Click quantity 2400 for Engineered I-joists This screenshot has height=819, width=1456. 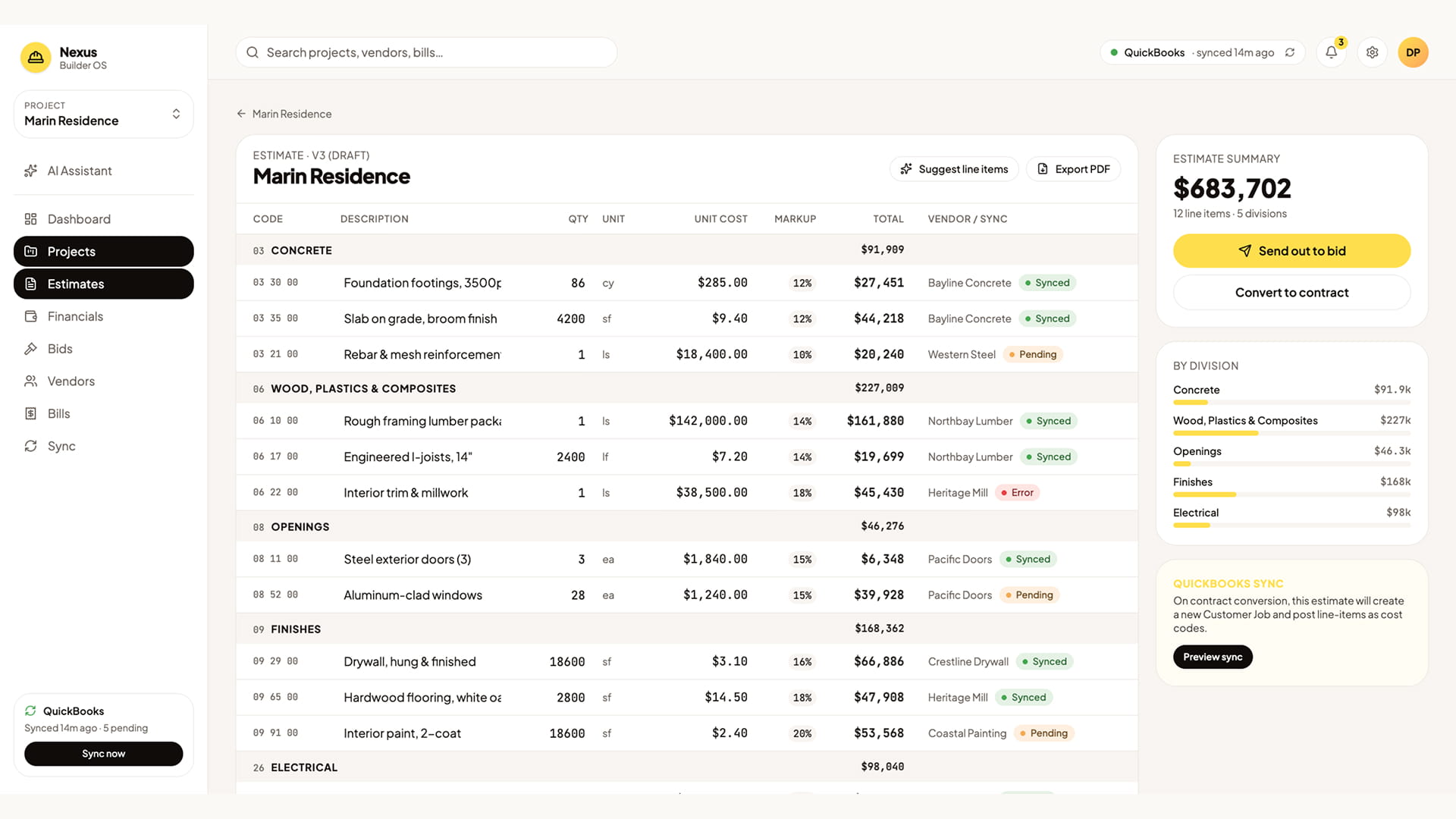click(570, 457)
